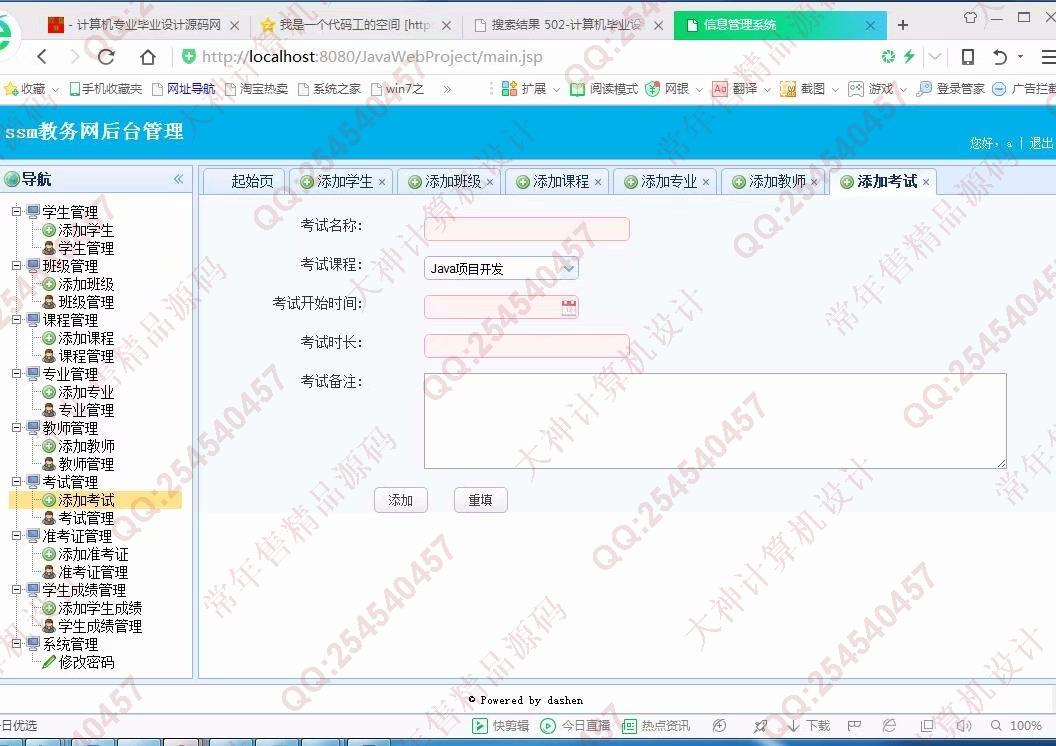Open the 游戏 games toolbar item
This screenshot has width=1056, height=746.
pyautogui.click(x=871, y=89)
